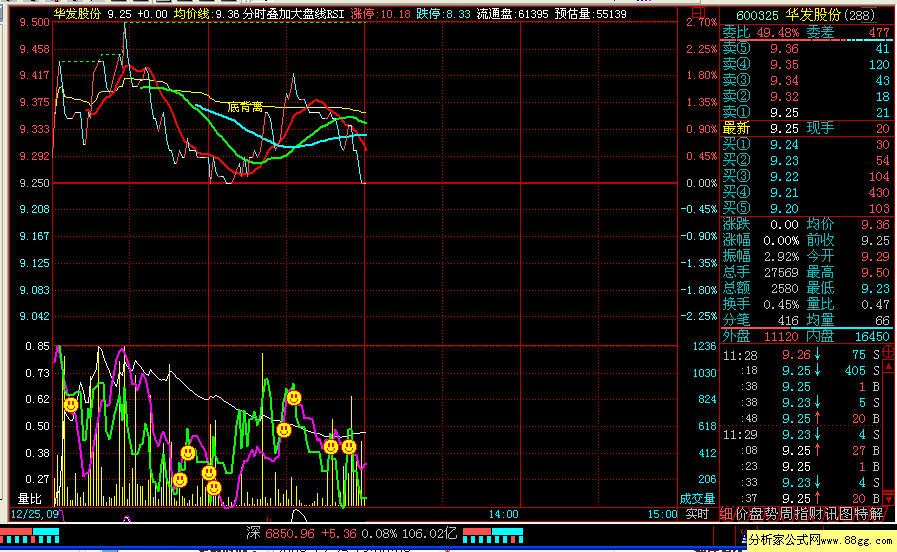Open the 财 finance tab
Viewport: 897px width, 552px height.
tap(816, 514)
